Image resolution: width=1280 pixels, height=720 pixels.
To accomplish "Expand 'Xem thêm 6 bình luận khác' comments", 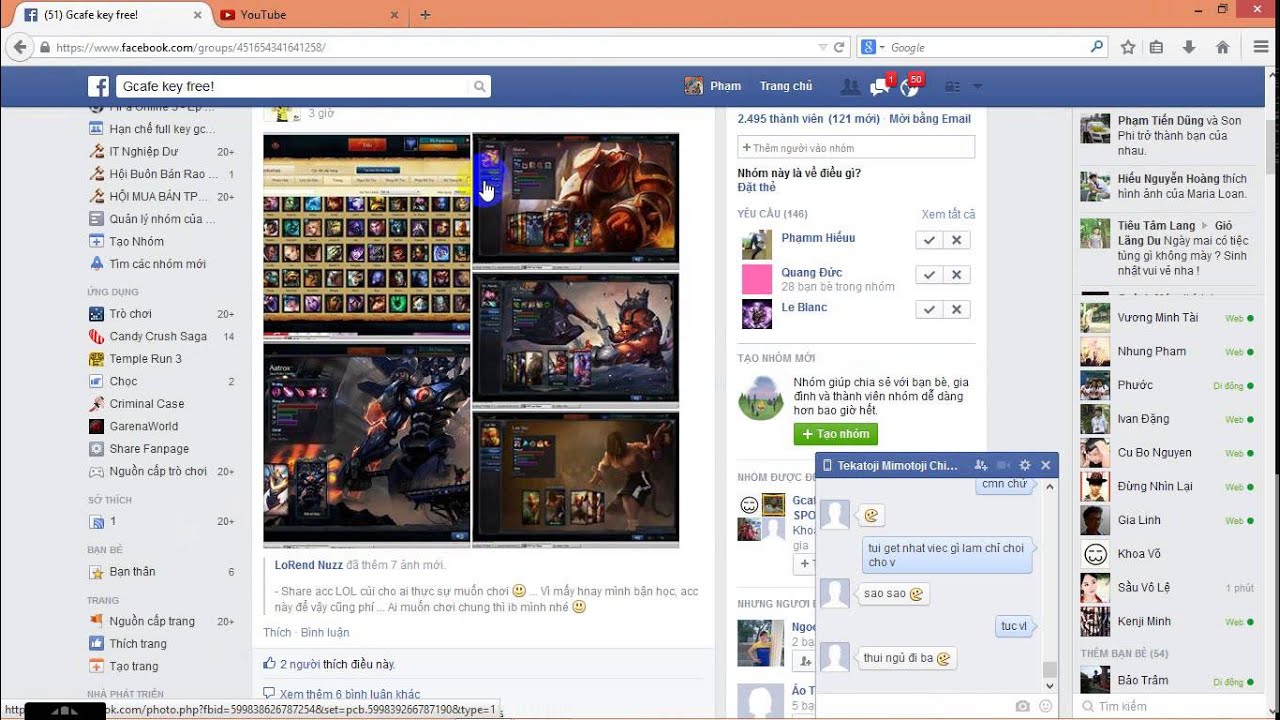I will click(350, 694).
